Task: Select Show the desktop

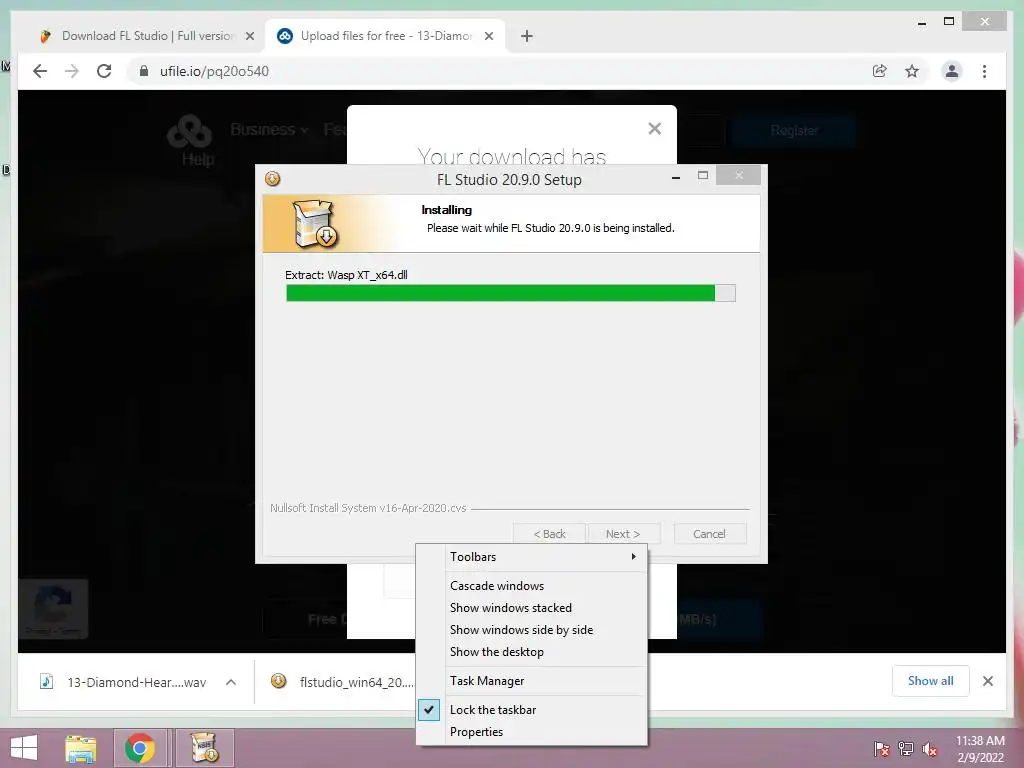Action: pos(532,652)
